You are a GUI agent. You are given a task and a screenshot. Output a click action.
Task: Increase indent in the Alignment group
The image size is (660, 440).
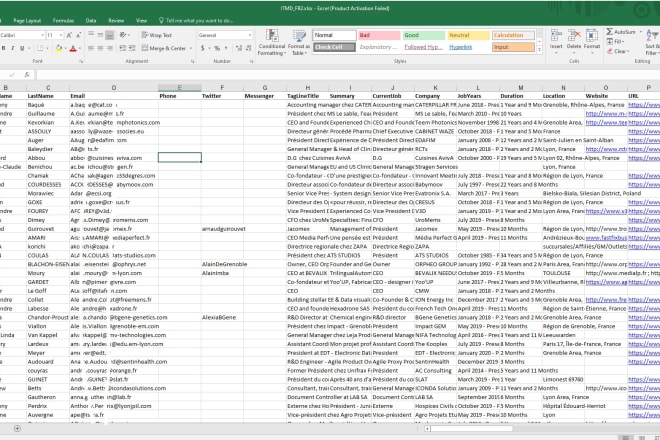tap(132, 48)
